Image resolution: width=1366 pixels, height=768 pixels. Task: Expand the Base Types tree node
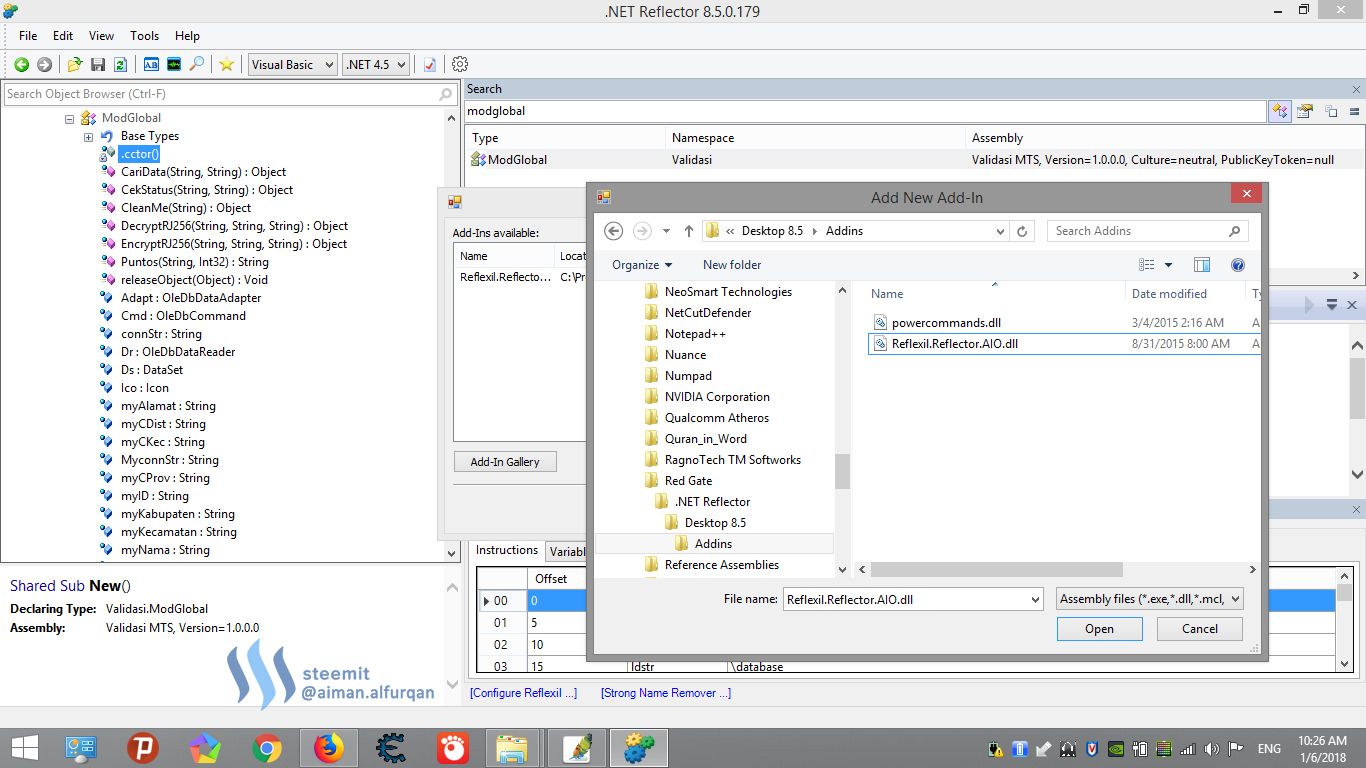tap(88, 136)
